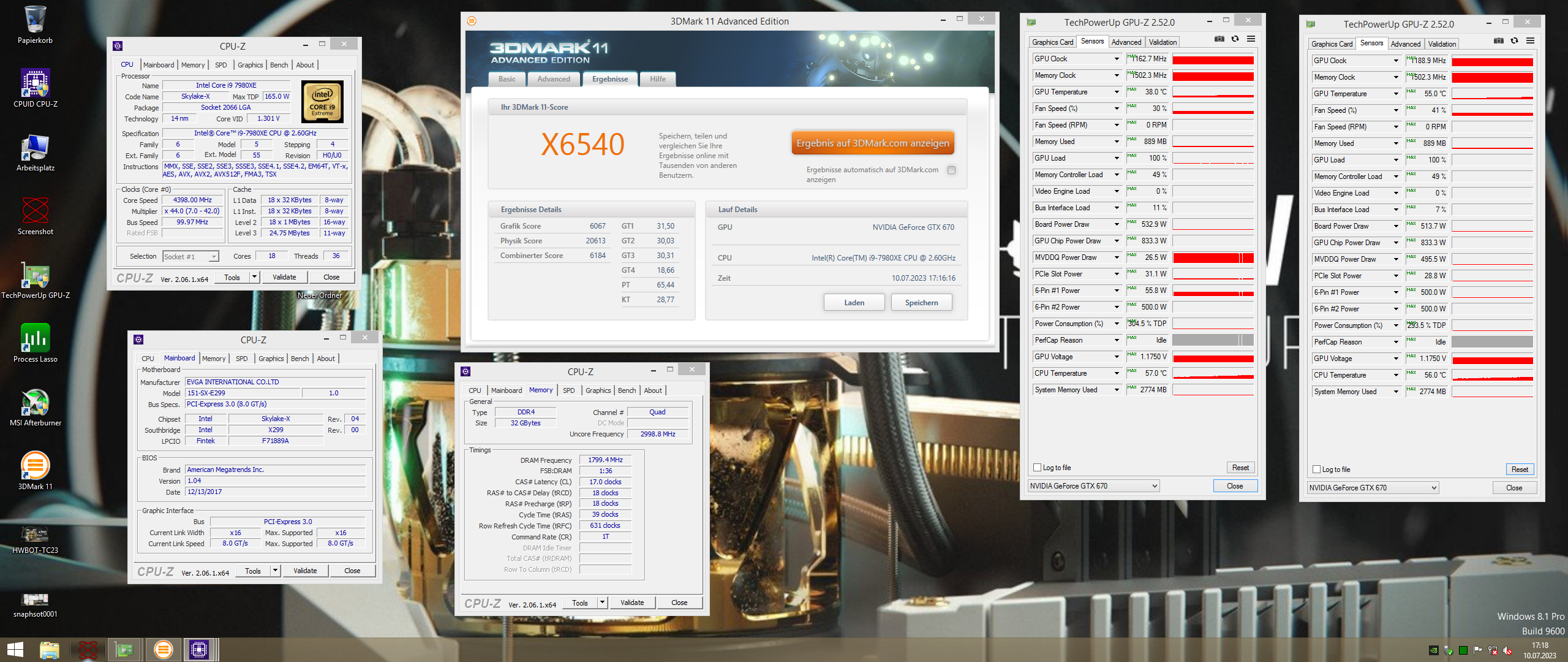The image size is (1568, 662).
Task: Open the Screenshot desktop shortcut
Action: 35,216
